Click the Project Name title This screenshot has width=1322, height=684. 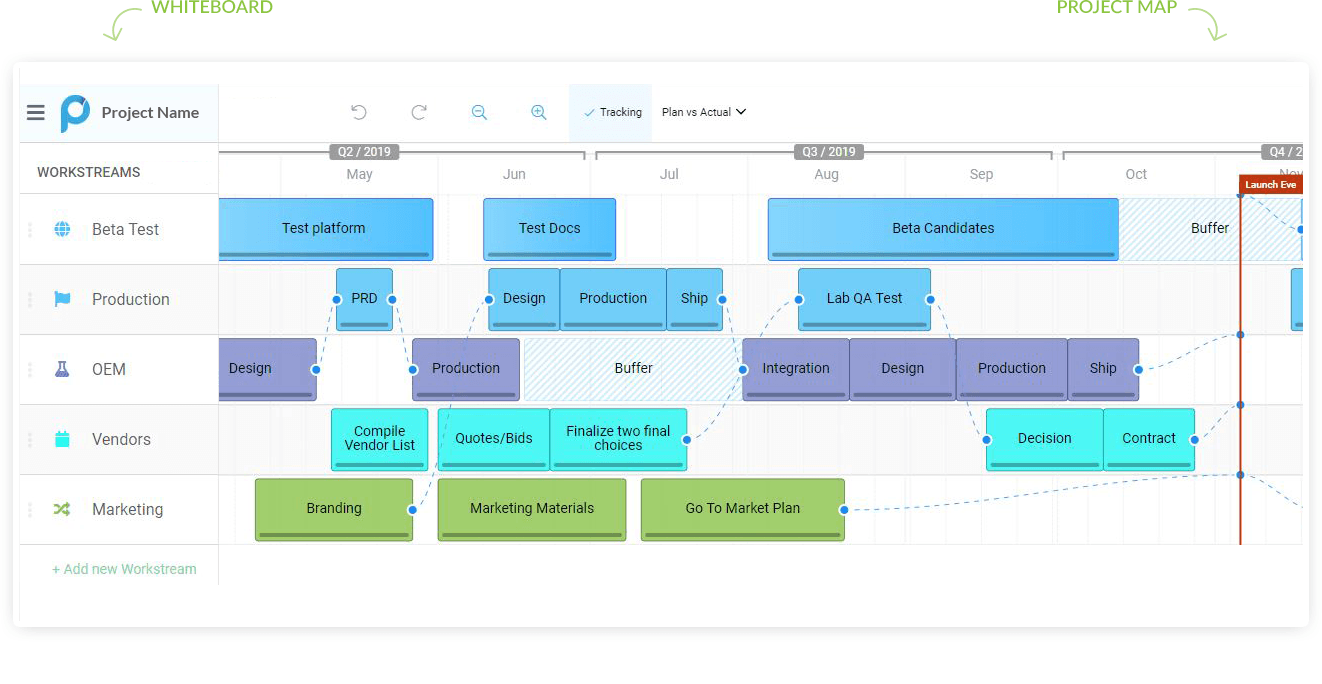tap(150, 113)
